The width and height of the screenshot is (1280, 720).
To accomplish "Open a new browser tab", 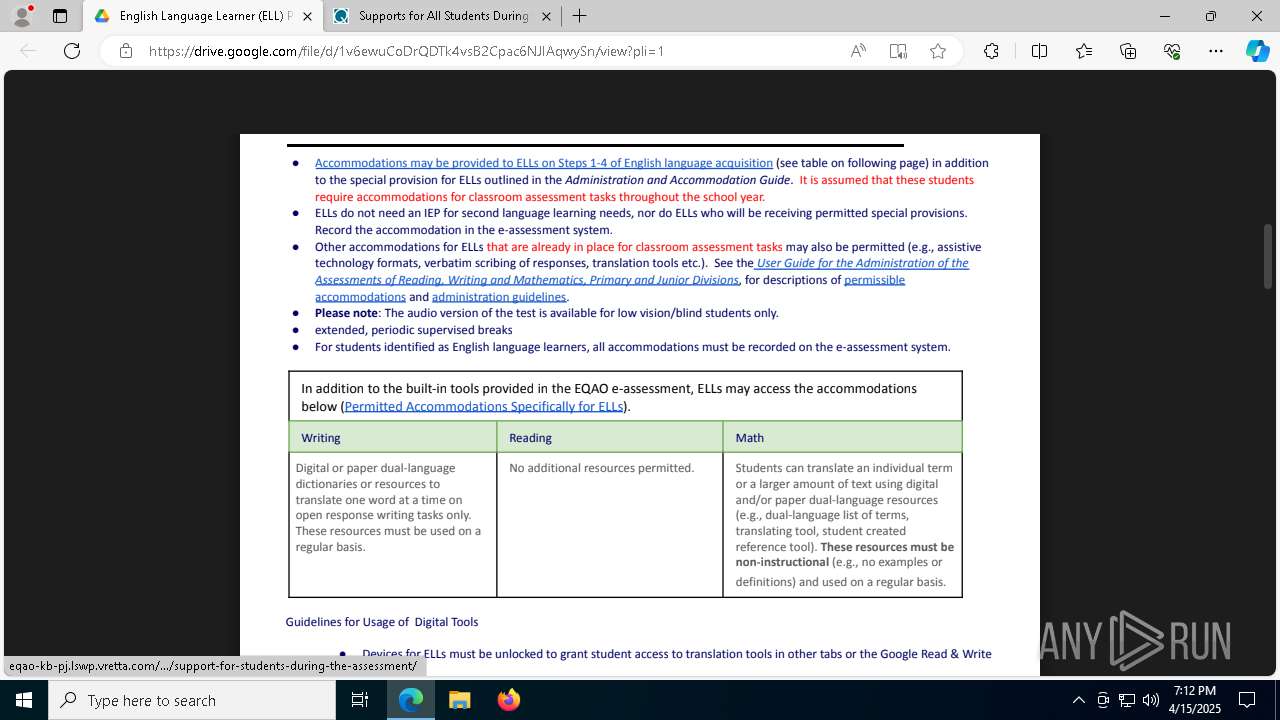I will [x=579, y=16].
